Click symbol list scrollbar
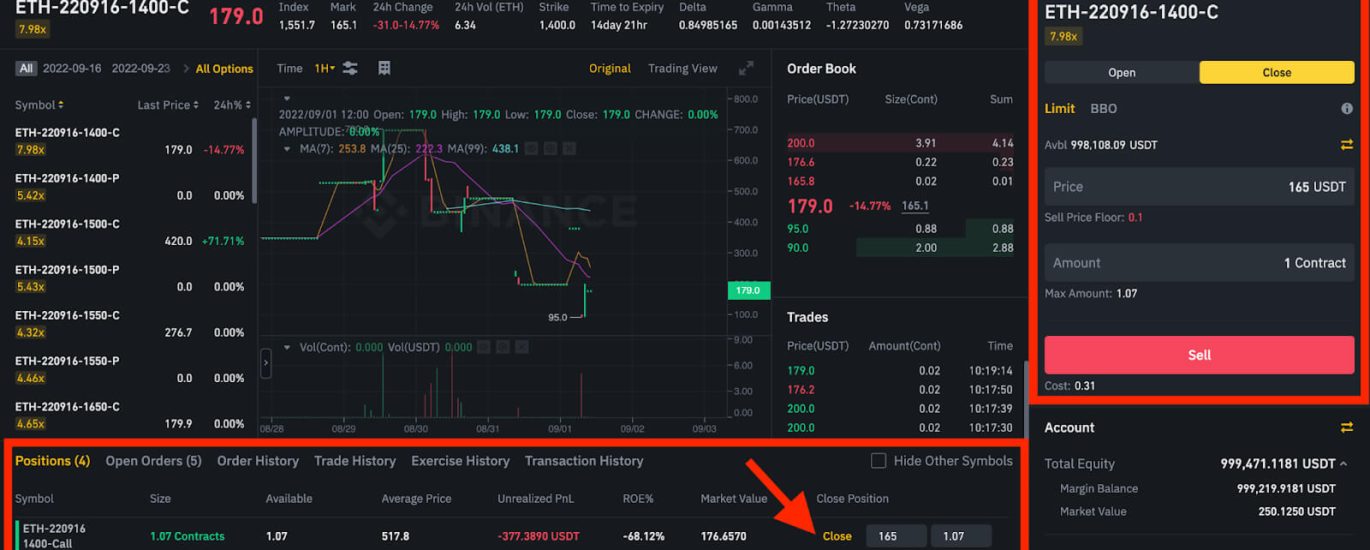Viewport: 1370px width, 550px height. click(x=254, y=160)
